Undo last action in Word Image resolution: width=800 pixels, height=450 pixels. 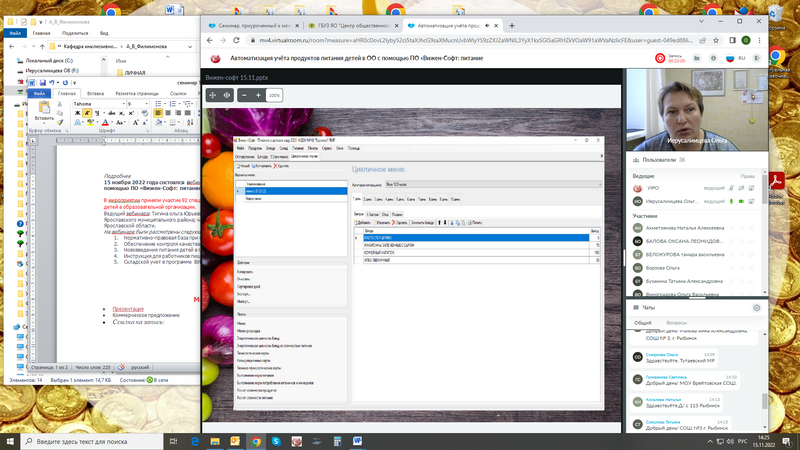tap(52, 83)
